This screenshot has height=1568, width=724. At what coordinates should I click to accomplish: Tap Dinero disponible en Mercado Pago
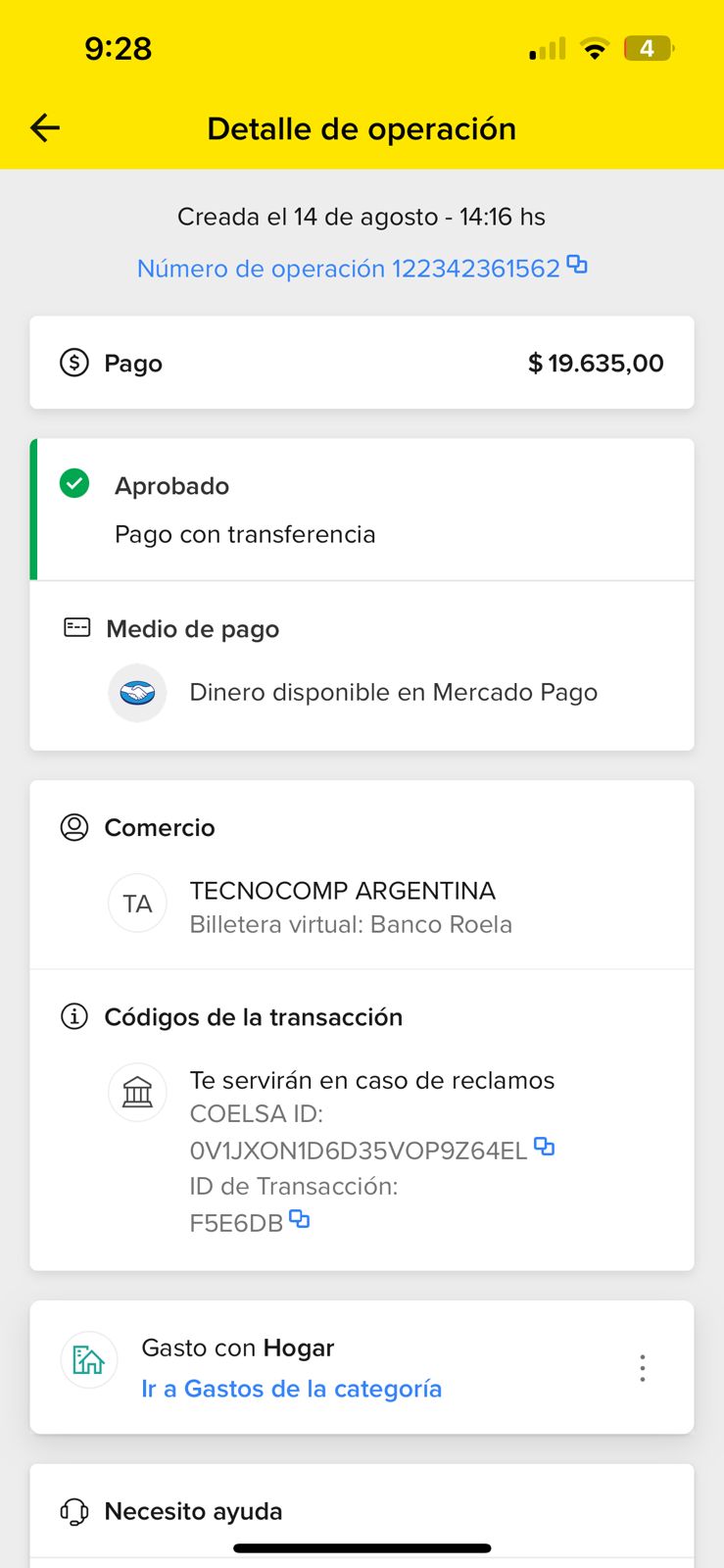[x=393, y=693]
